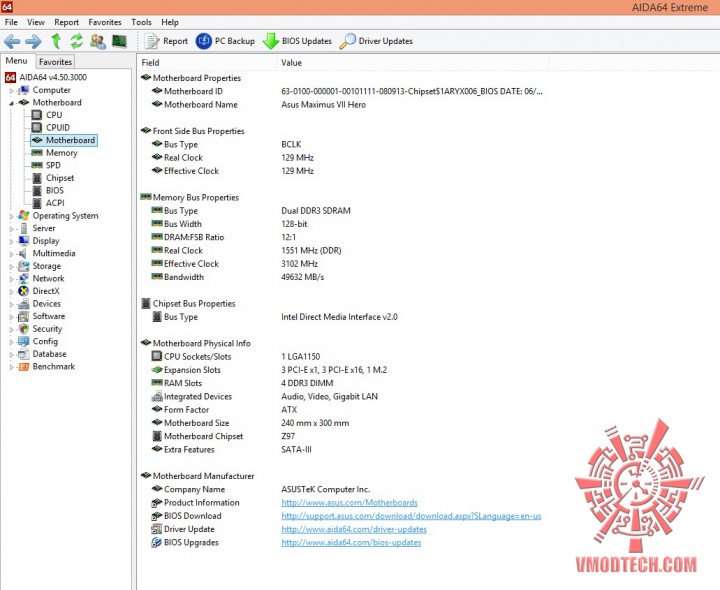The image size is (720, 590).
Task: Open Driver Updates in toolbar
Action: (376, 41)
